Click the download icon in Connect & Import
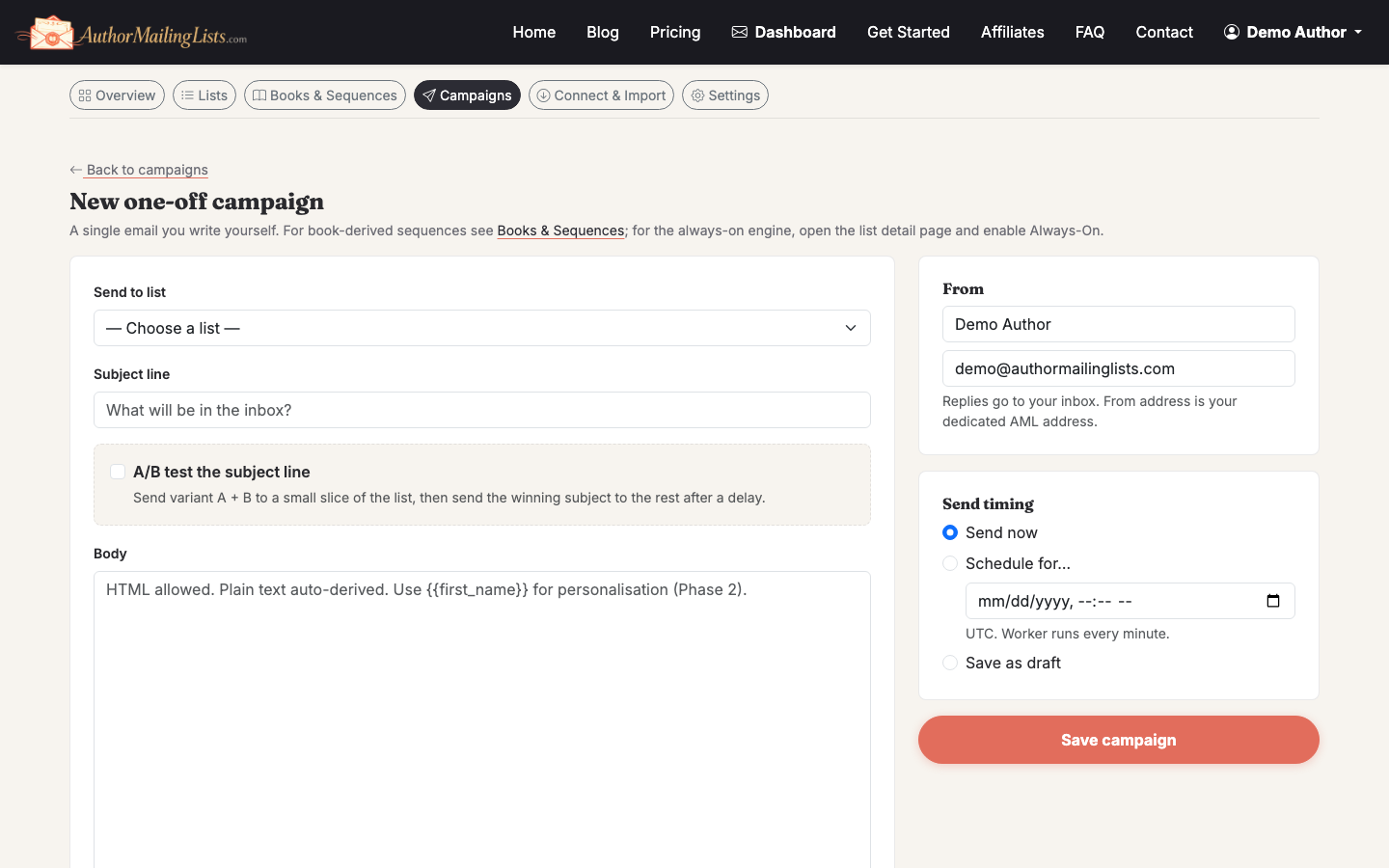Screen dimensions: 1389x868 click(x=544, y=95)
